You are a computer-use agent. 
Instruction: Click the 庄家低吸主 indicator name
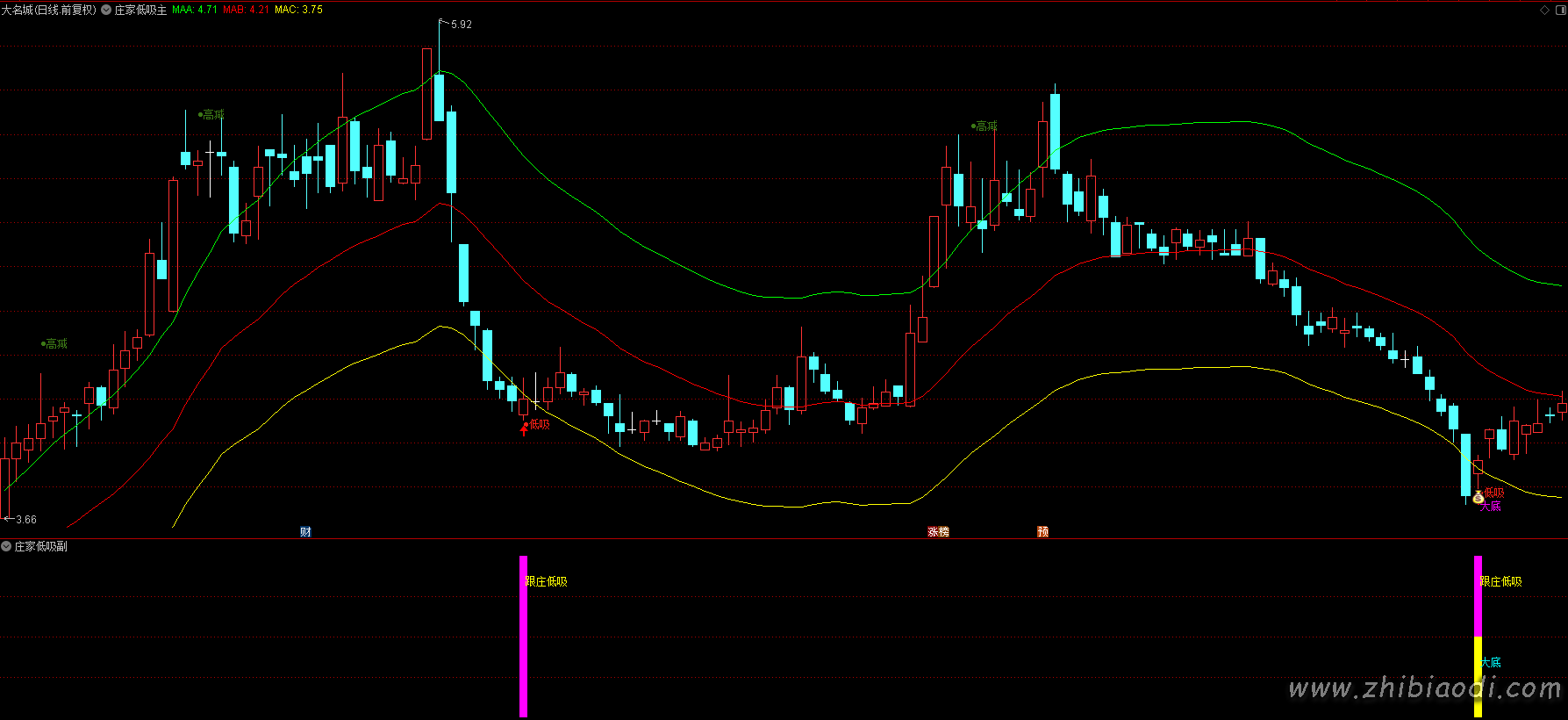140,10
